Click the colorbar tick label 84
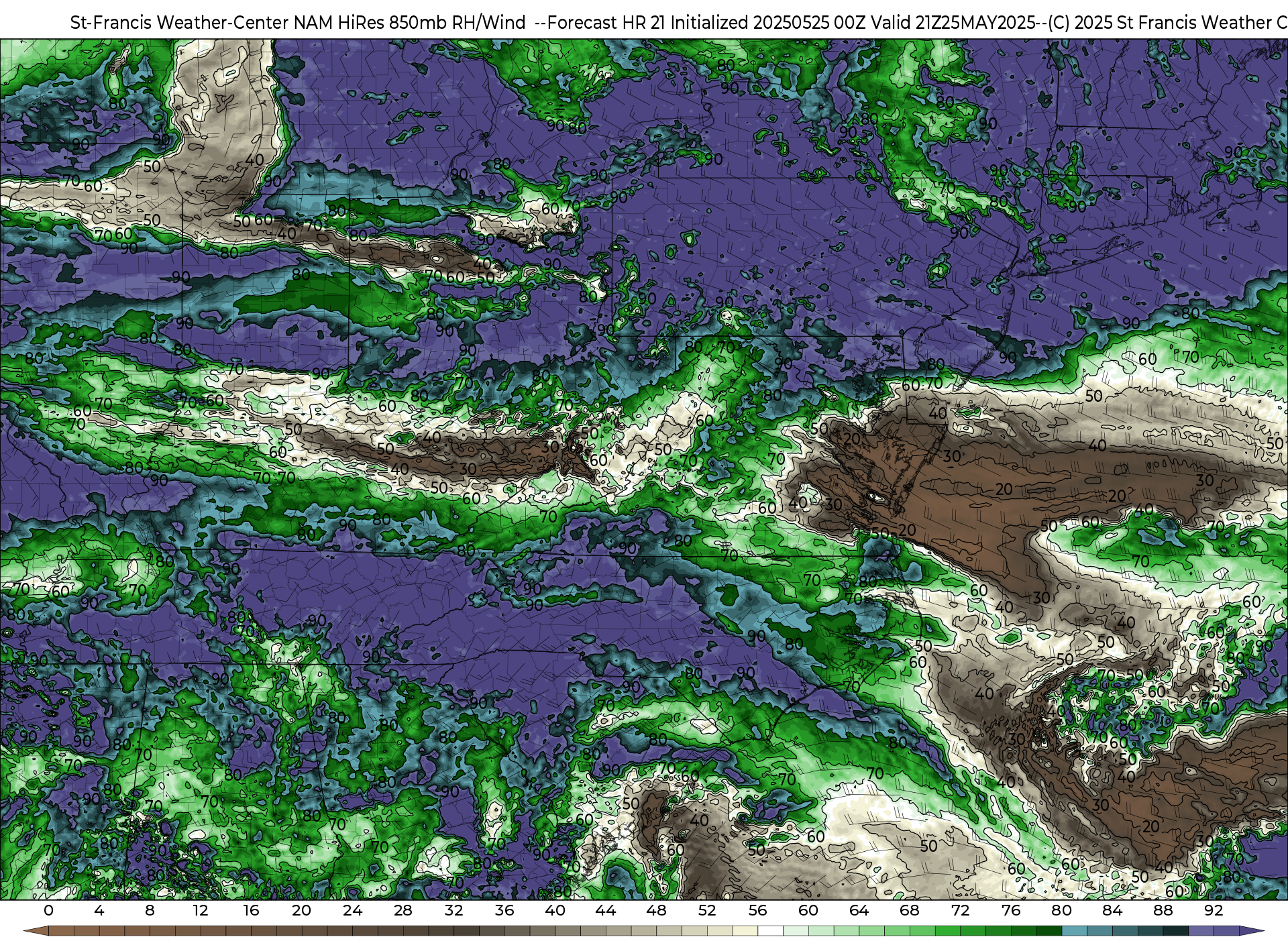1288x939 pixels. 1112,910
